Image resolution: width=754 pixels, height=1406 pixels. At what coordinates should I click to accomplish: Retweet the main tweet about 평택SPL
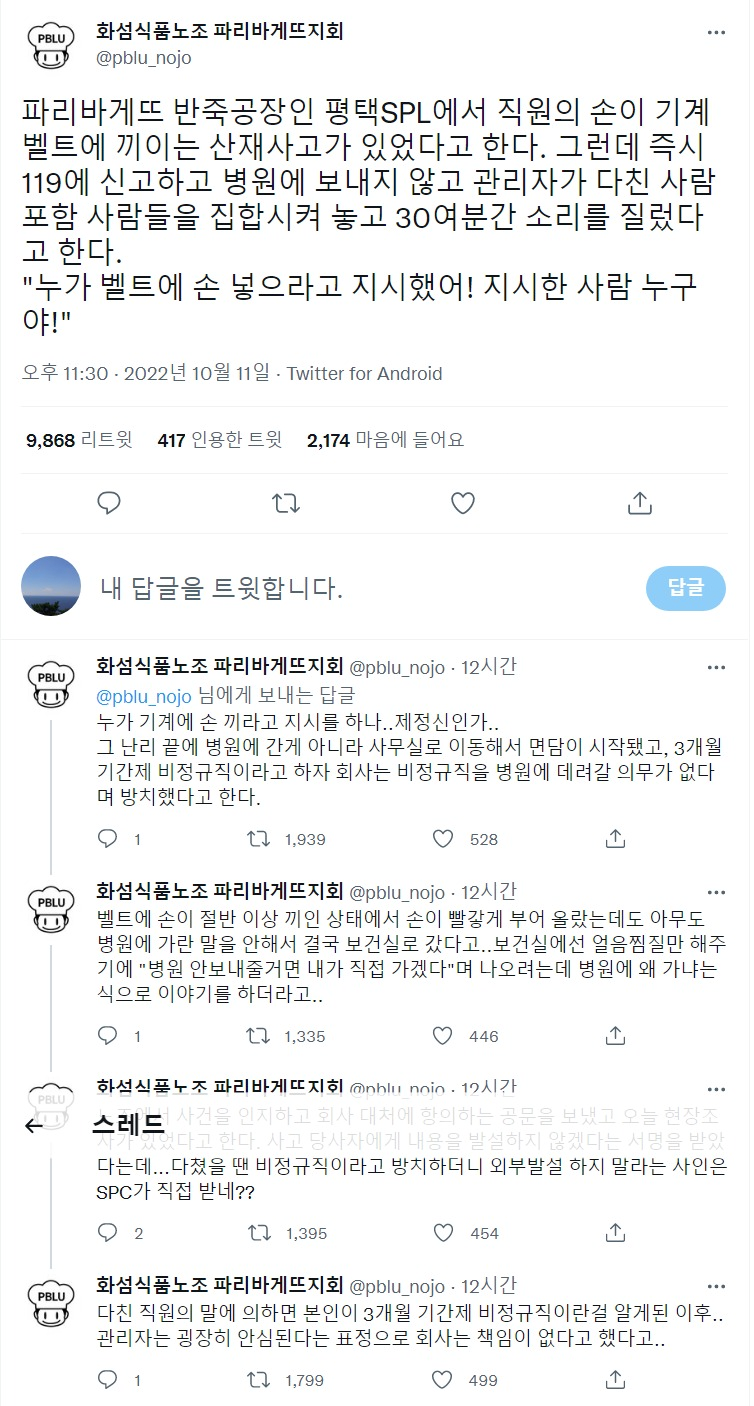point(286,503)
